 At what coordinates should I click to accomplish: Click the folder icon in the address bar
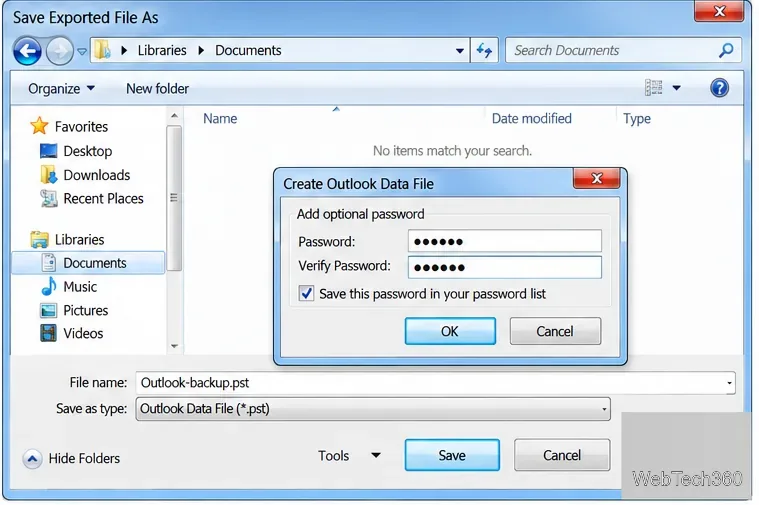102,50
